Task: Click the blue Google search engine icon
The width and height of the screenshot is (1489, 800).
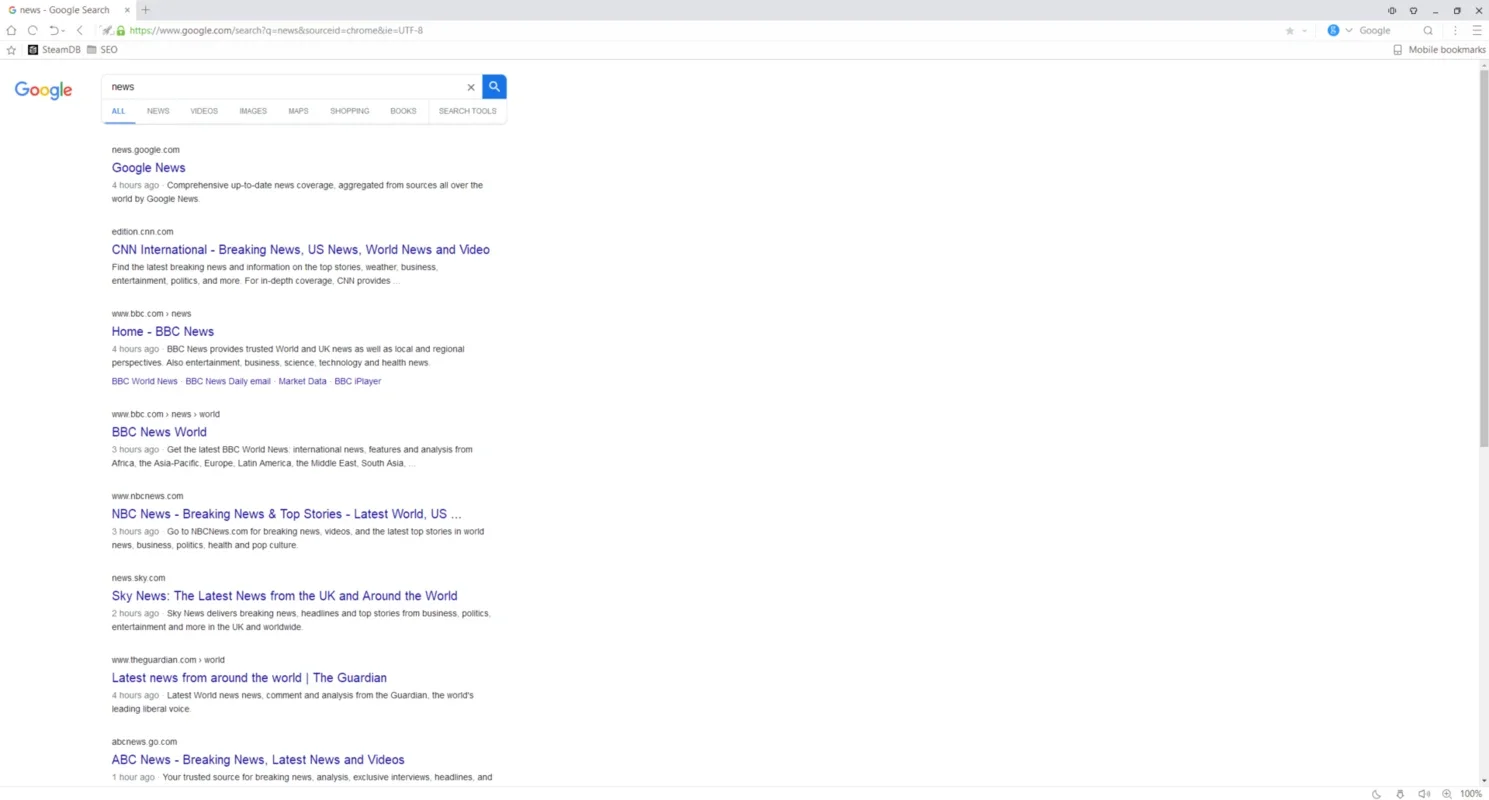Action: click(1333, 30)
